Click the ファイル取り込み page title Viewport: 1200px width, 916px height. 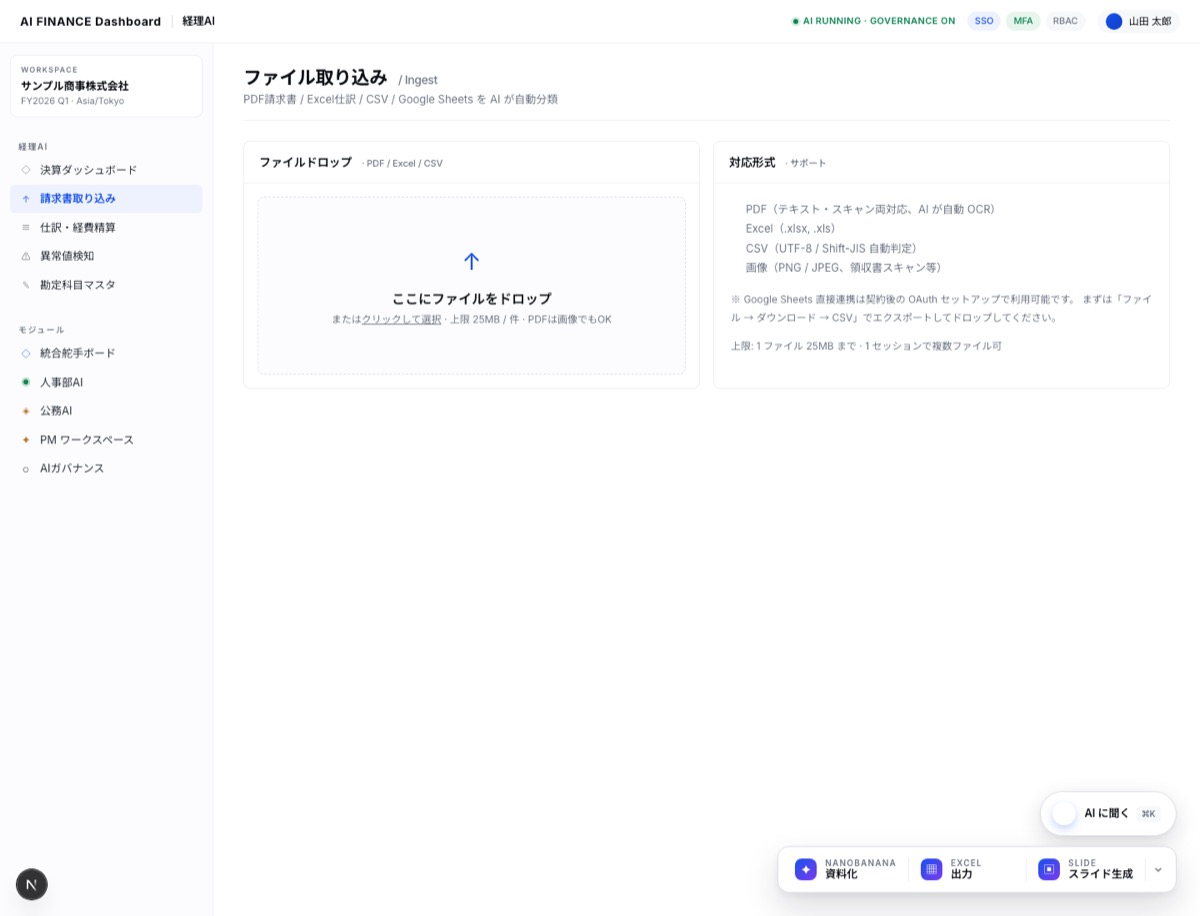pyautogui.click(x=315, y=77)
